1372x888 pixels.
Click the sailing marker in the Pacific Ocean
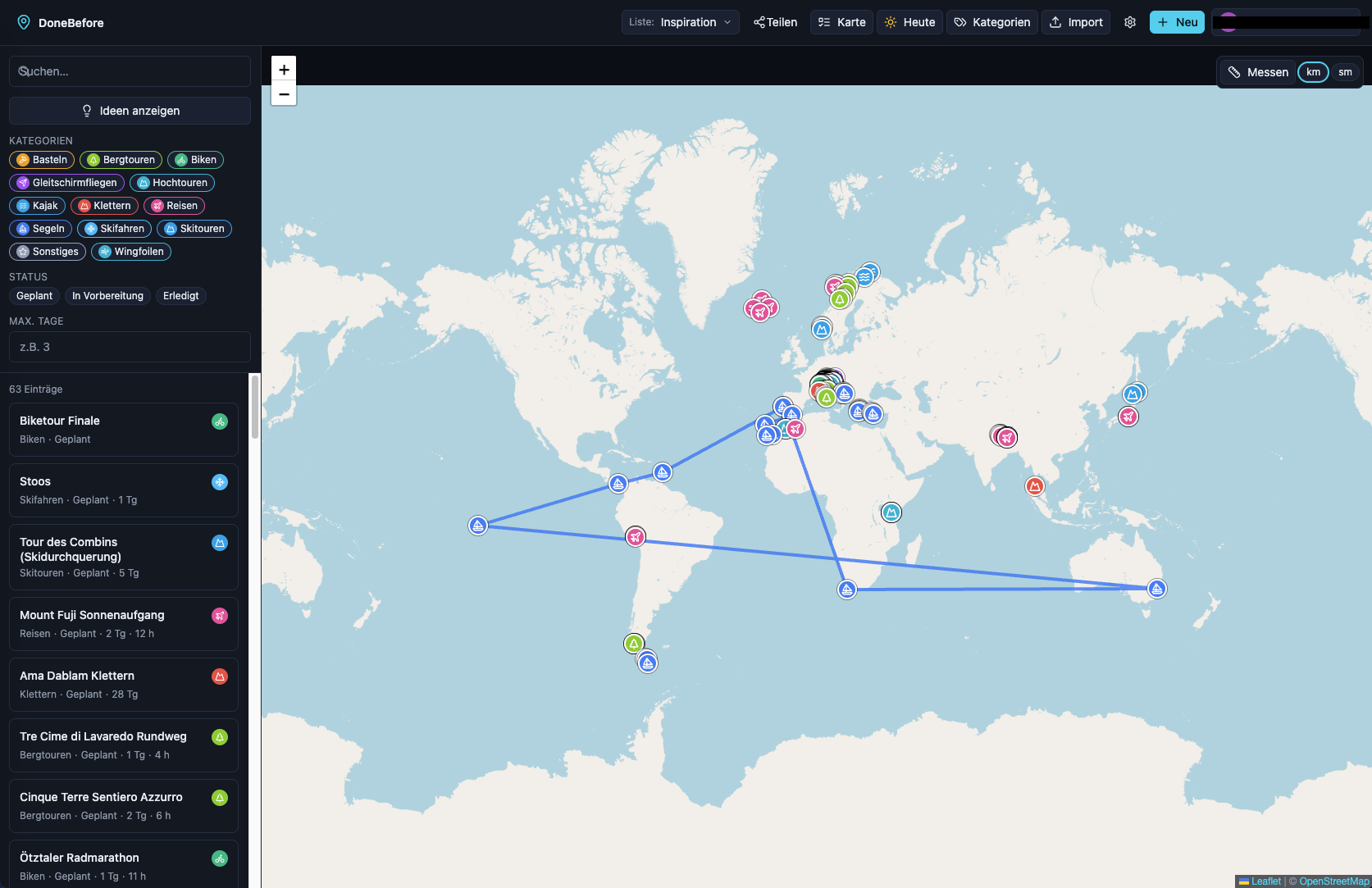(478, 526)
